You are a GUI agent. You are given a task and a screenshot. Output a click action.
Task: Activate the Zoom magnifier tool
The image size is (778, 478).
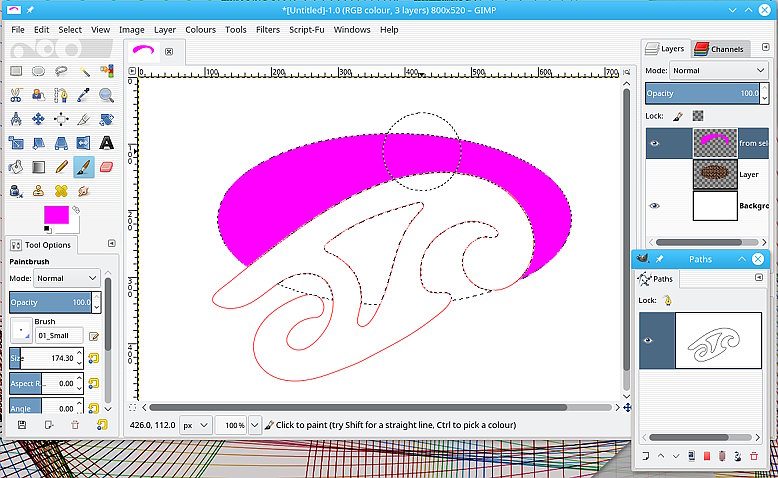[107, 95]
